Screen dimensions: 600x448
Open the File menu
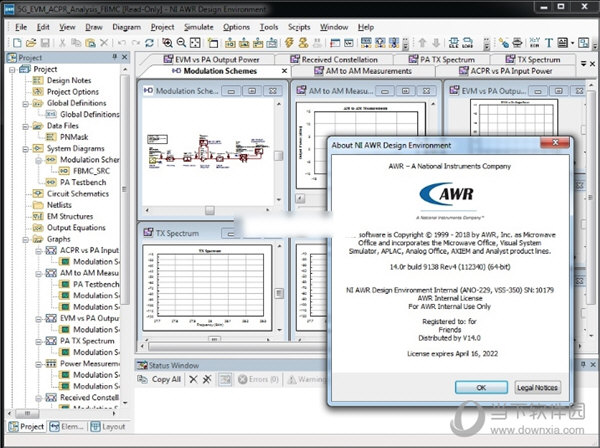click(x=21, y=27)
